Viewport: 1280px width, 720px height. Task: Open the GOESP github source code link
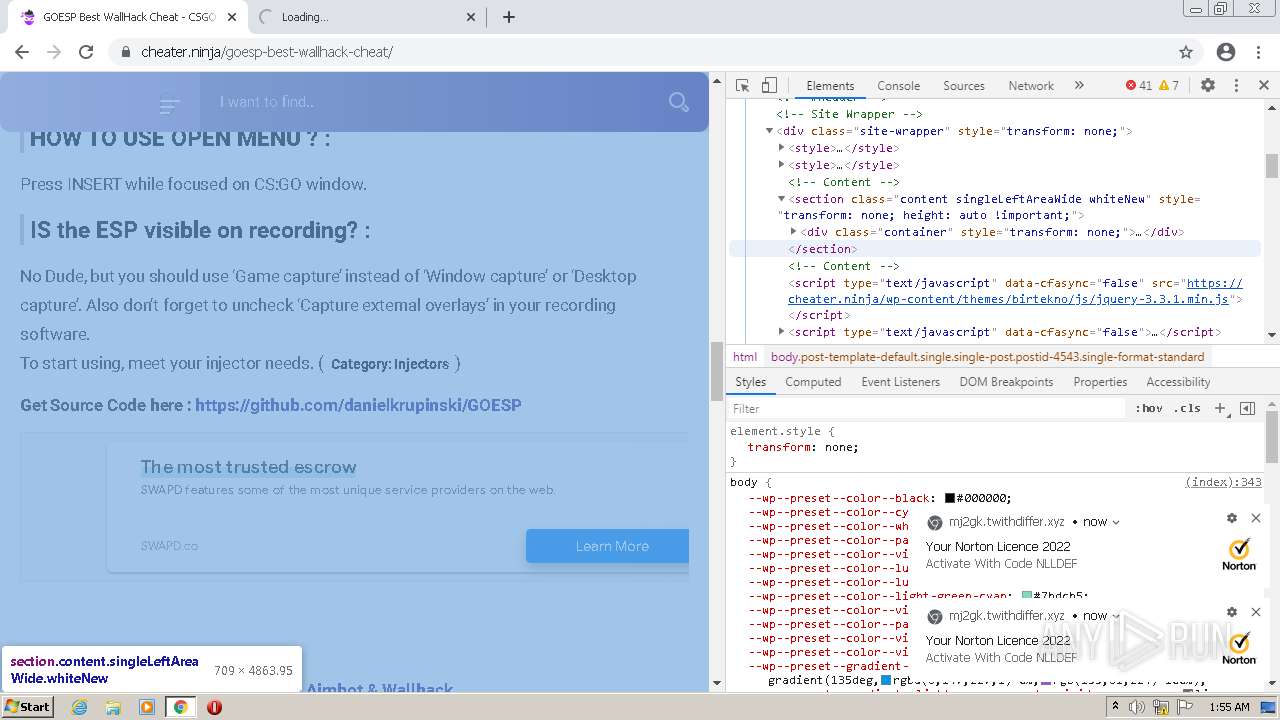pyautogui.click(x=358, y=405)
